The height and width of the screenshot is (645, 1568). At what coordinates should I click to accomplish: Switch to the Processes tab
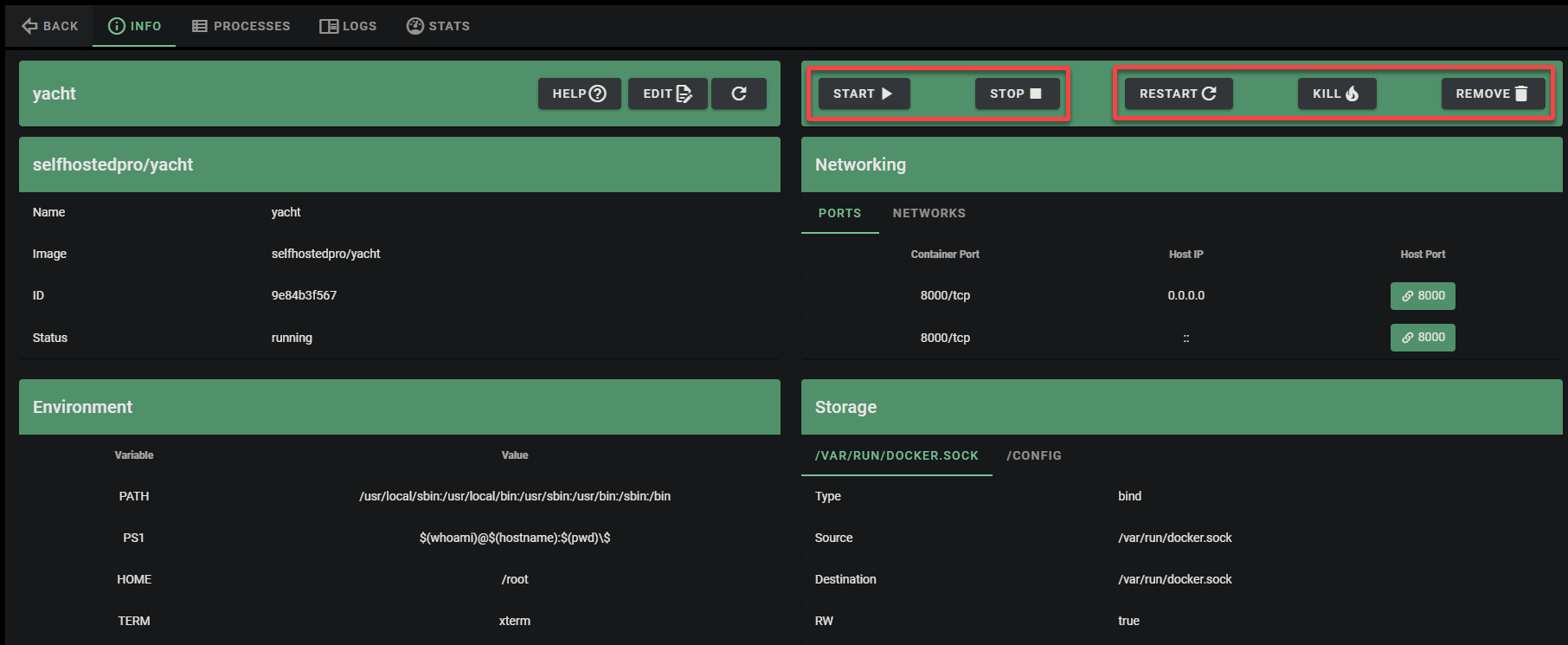pyautogui.click(x=241, y=26)
